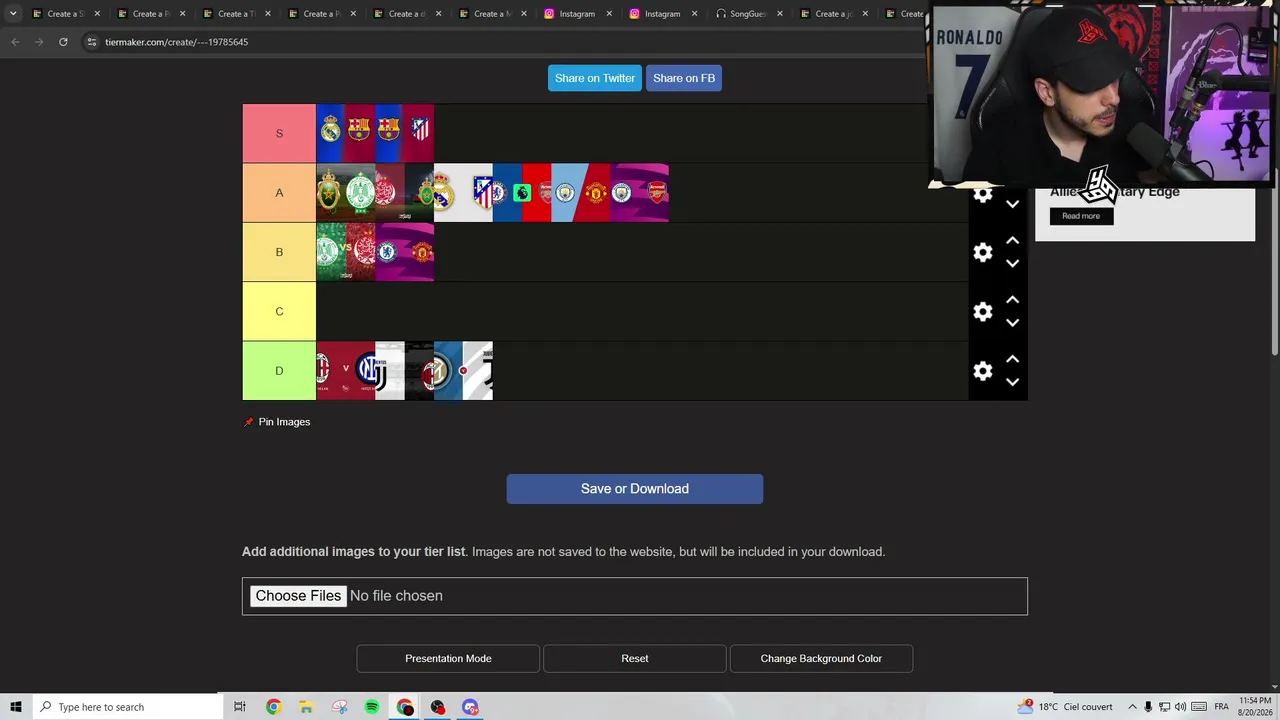Close the SongGuess tab
The image size is (1280, 720).
pos(779,14)
